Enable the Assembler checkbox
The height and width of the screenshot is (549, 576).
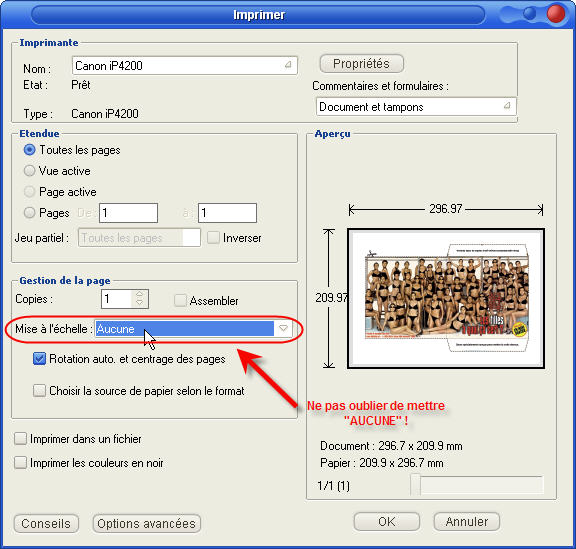click(x=180, y=301)
